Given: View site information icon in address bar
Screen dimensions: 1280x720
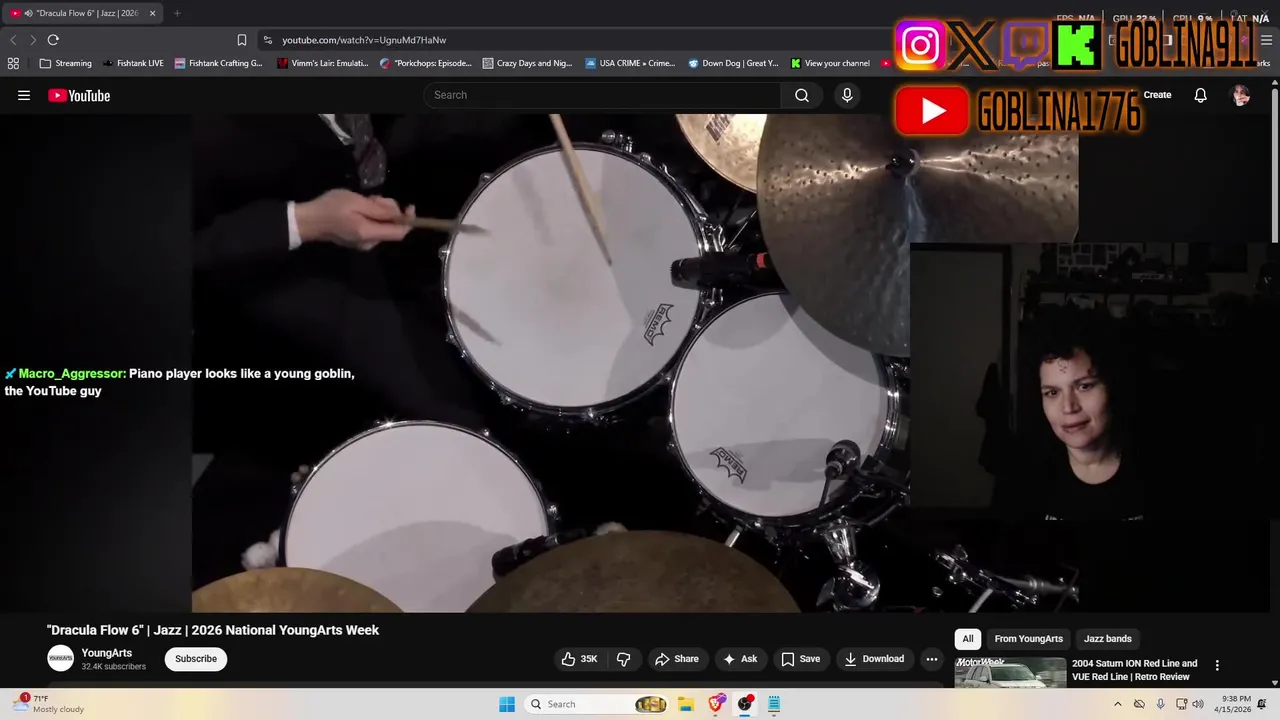Looking at the screenshot, I should click(x=267, y=40).
